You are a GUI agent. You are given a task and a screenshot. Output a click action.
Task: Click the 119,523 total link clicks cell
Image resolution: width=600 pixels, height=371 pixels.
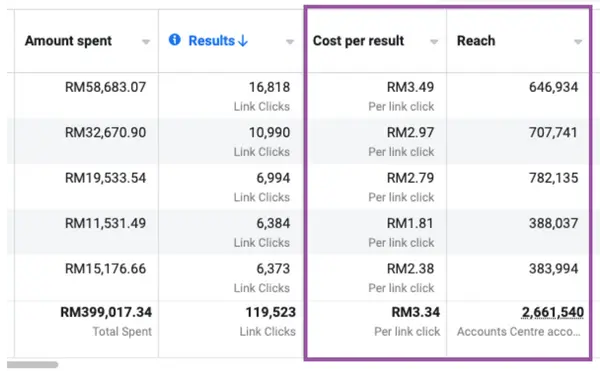click(x=271, y=312)
